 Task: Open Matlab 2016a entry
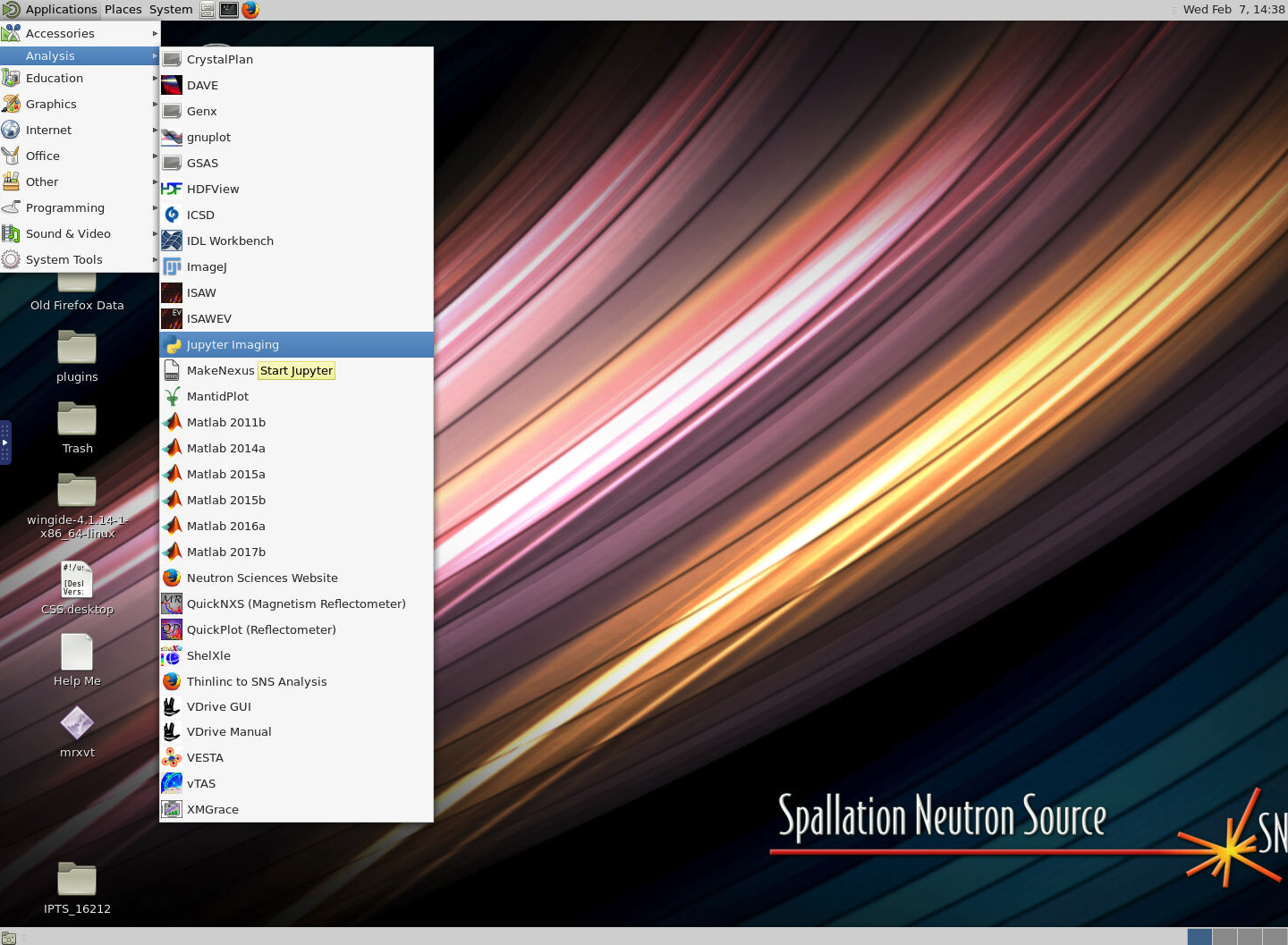point(296,526)
